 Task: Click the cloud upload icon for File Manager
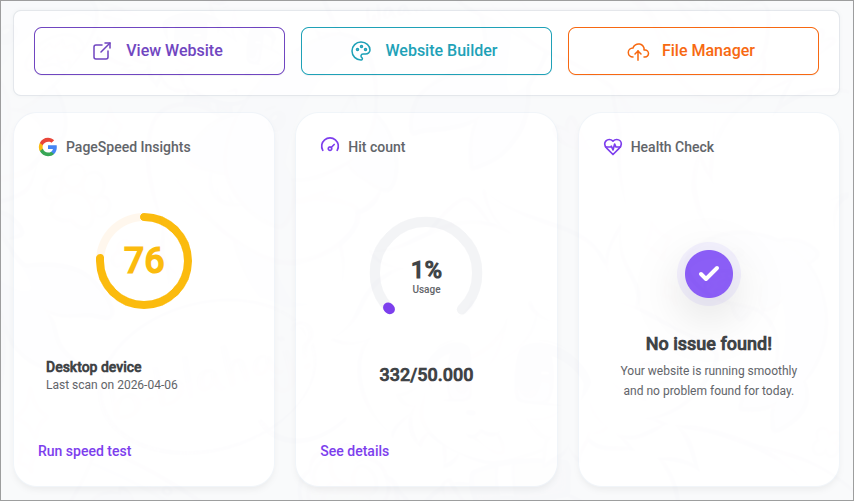coord(638,51)
